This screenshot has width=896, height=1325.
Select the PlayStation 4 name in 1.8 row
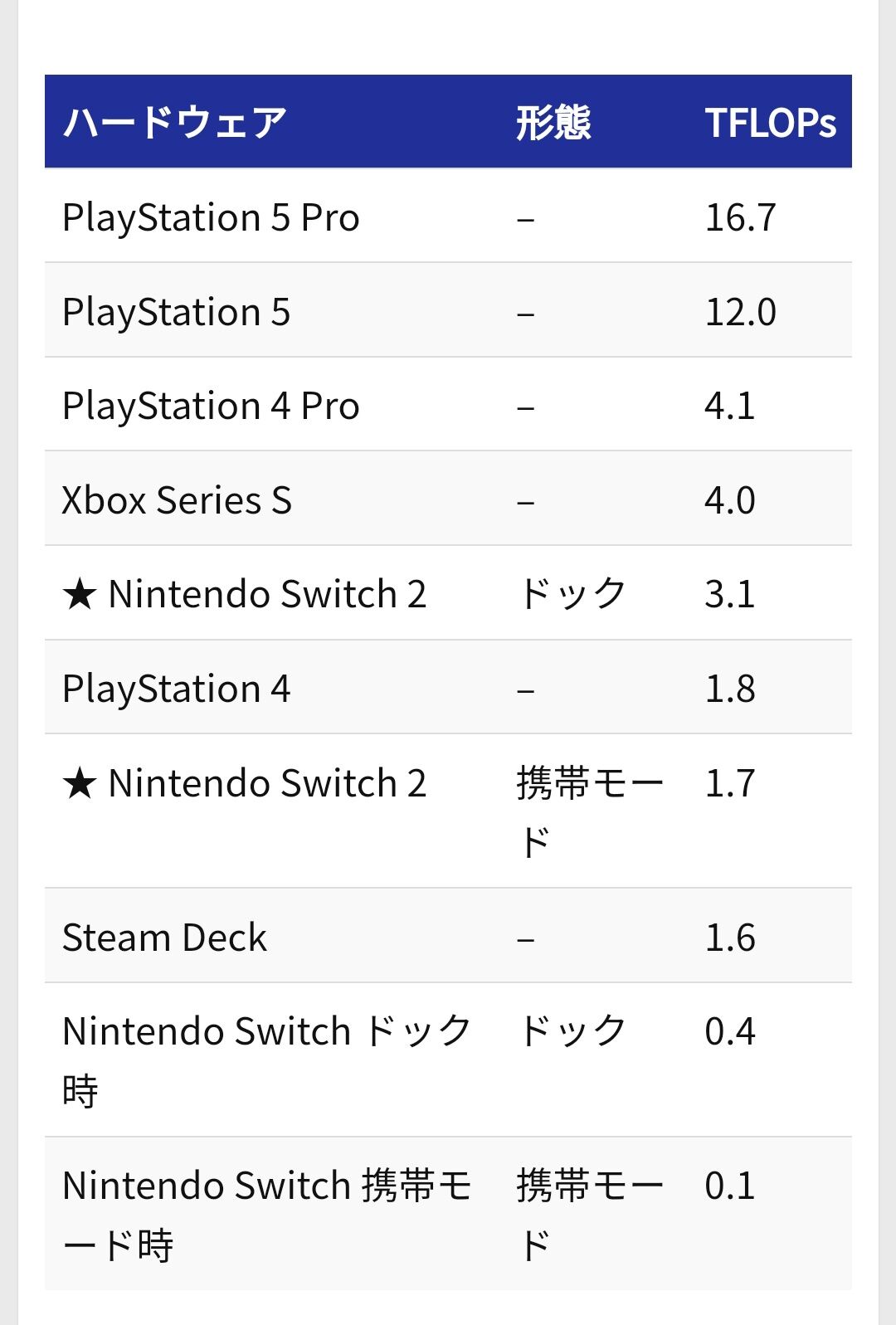tap(176, 689)
